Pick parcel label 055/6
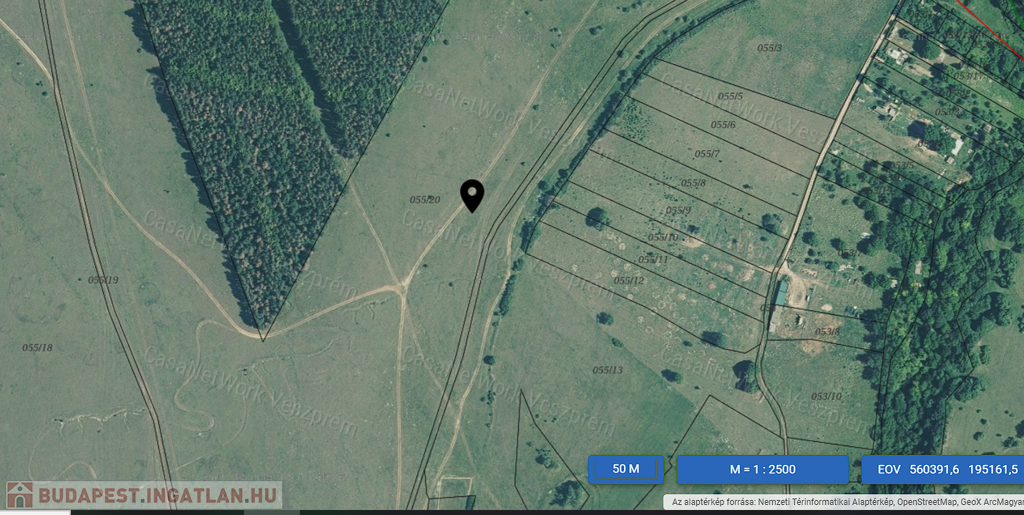 723,125
